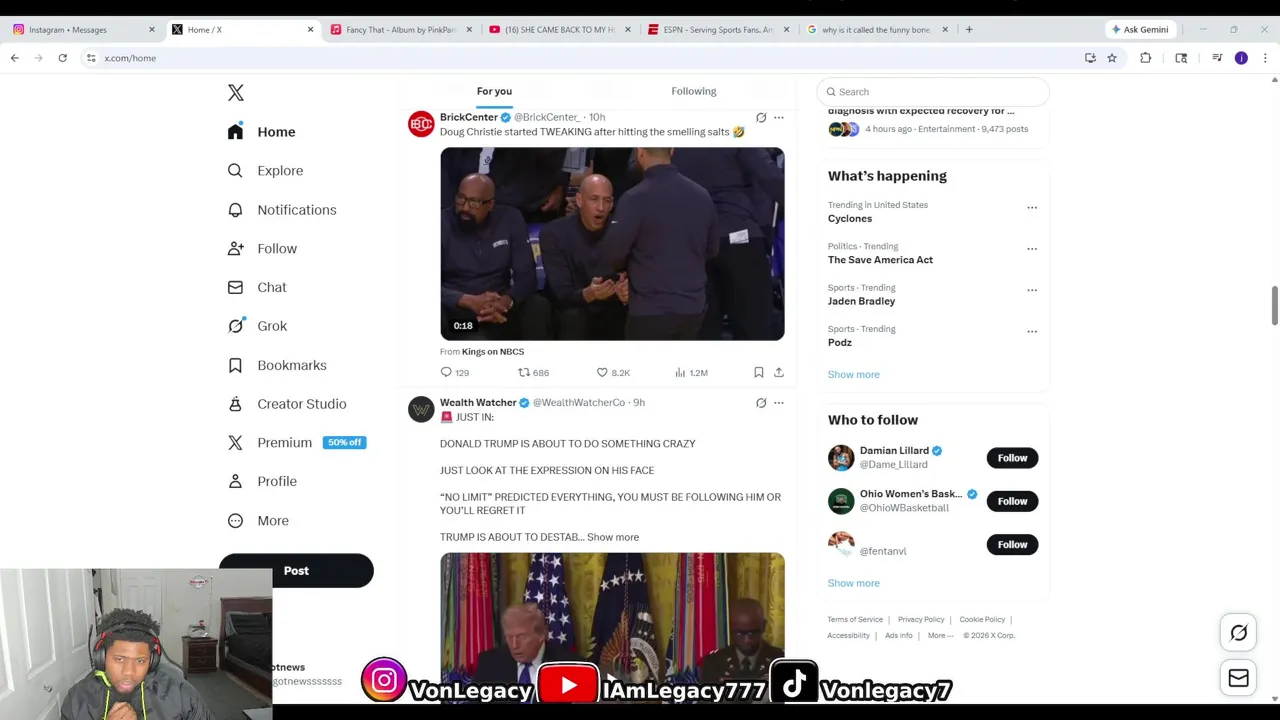Show more trending topics
The width and height of the screenshot is (1280, 720).
pos(854,375)
